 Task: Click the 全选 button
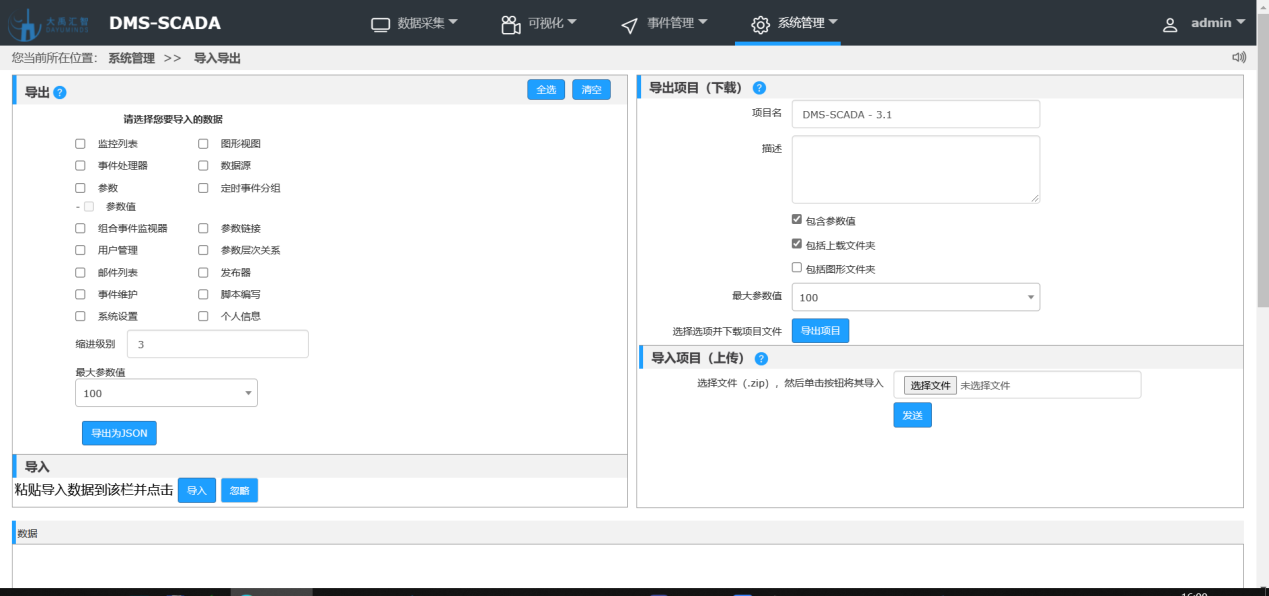tap(546, 90)
